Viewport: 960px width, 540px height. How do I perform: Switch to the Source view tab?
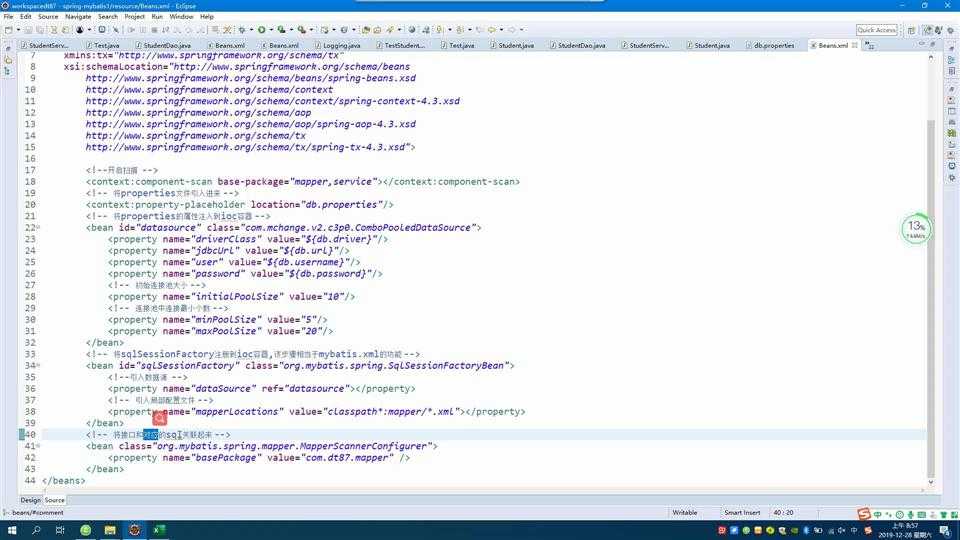coord(54,500)
